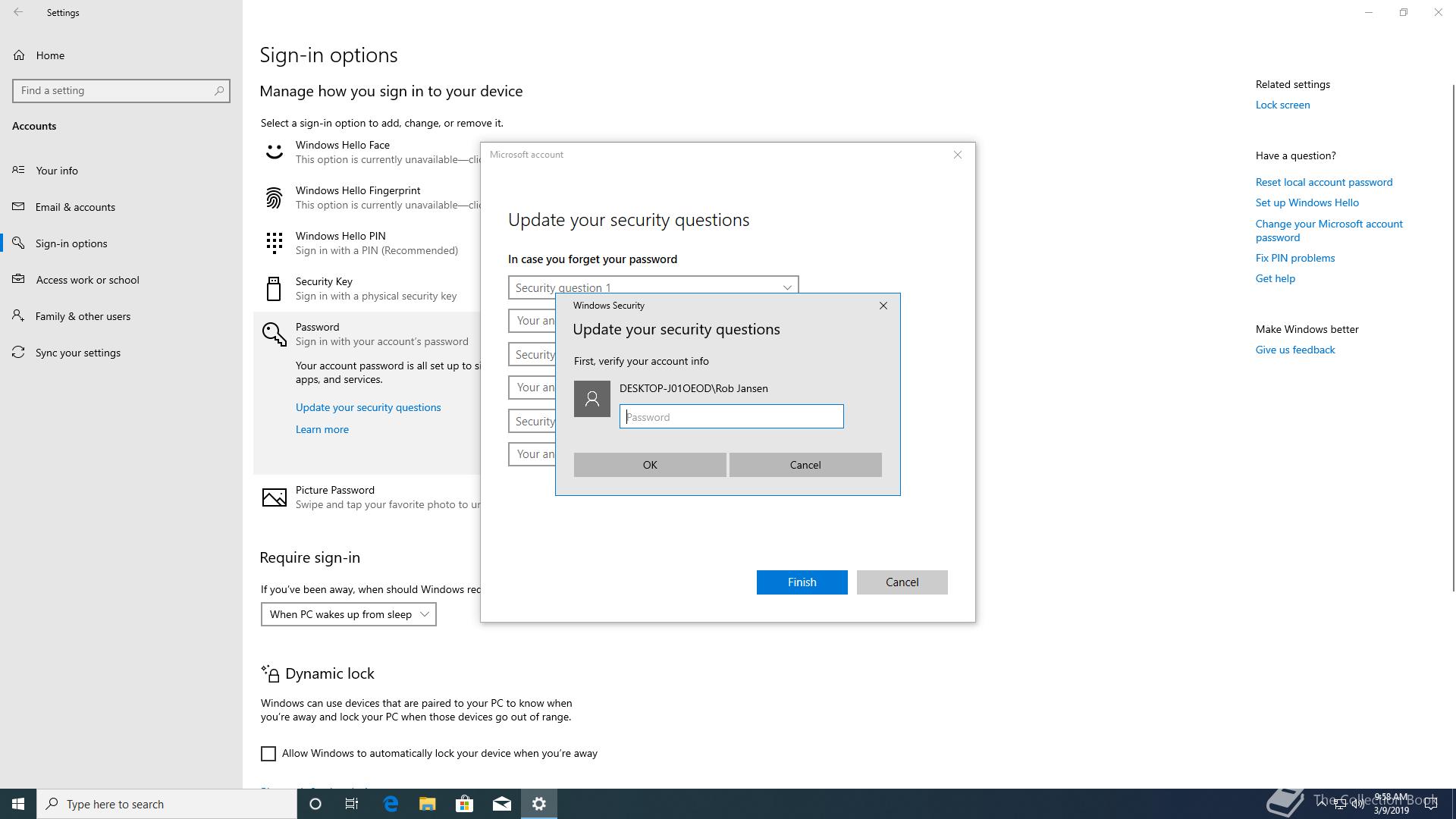Screen dimensions: 1456x819
Task: Click the Type here to search taskbar box
Action: (x=167, y=804)
